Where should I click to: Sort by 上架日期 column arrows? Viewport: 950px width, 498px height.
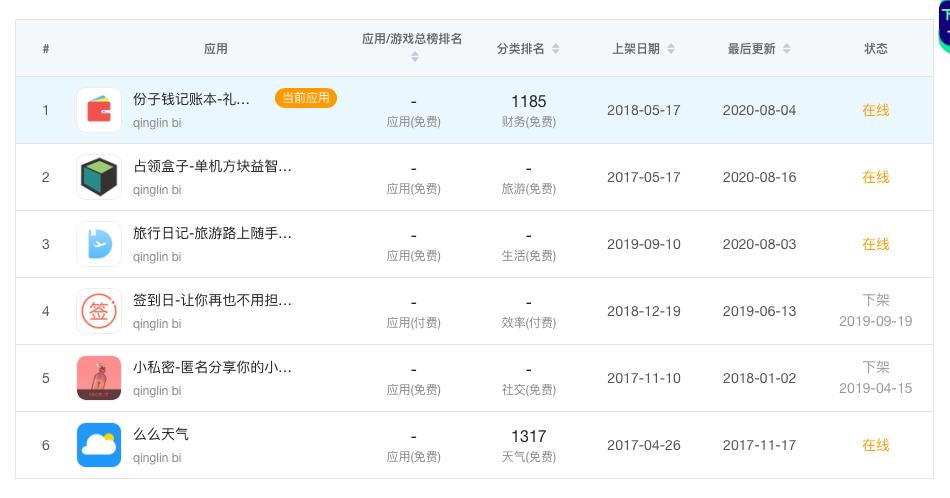coord(671,49)
